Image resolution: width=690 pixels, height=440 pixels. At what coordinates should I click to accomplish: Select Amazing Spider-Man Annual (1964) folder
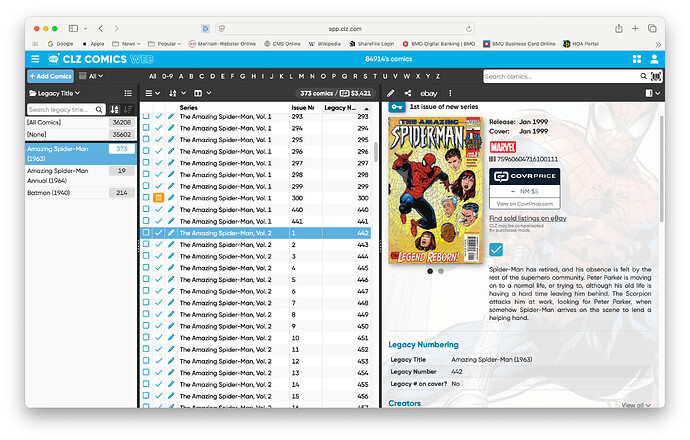(81, 176)
